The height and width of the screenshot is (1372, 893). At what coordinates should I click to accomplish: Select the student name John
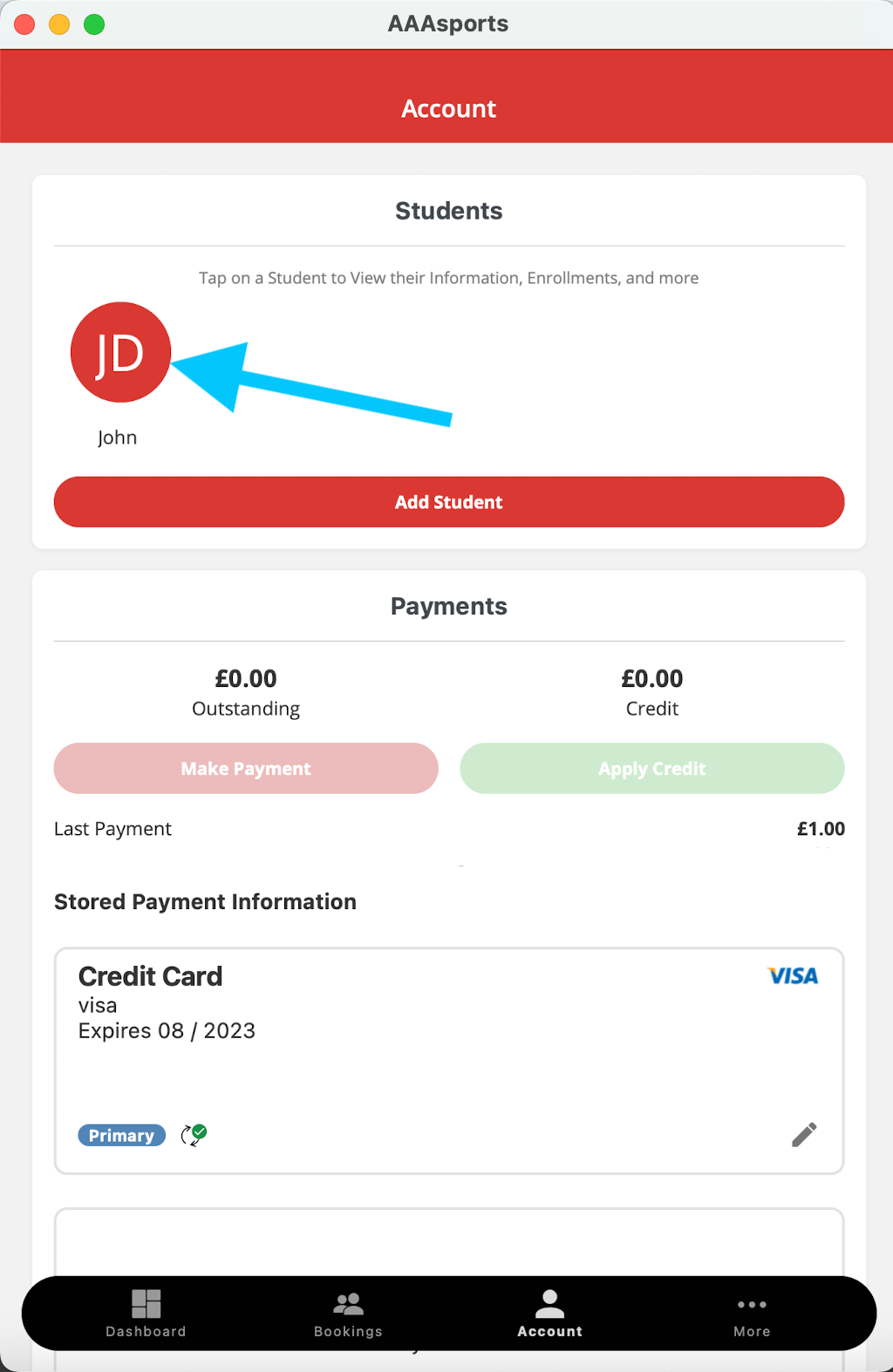pos(118,438)
